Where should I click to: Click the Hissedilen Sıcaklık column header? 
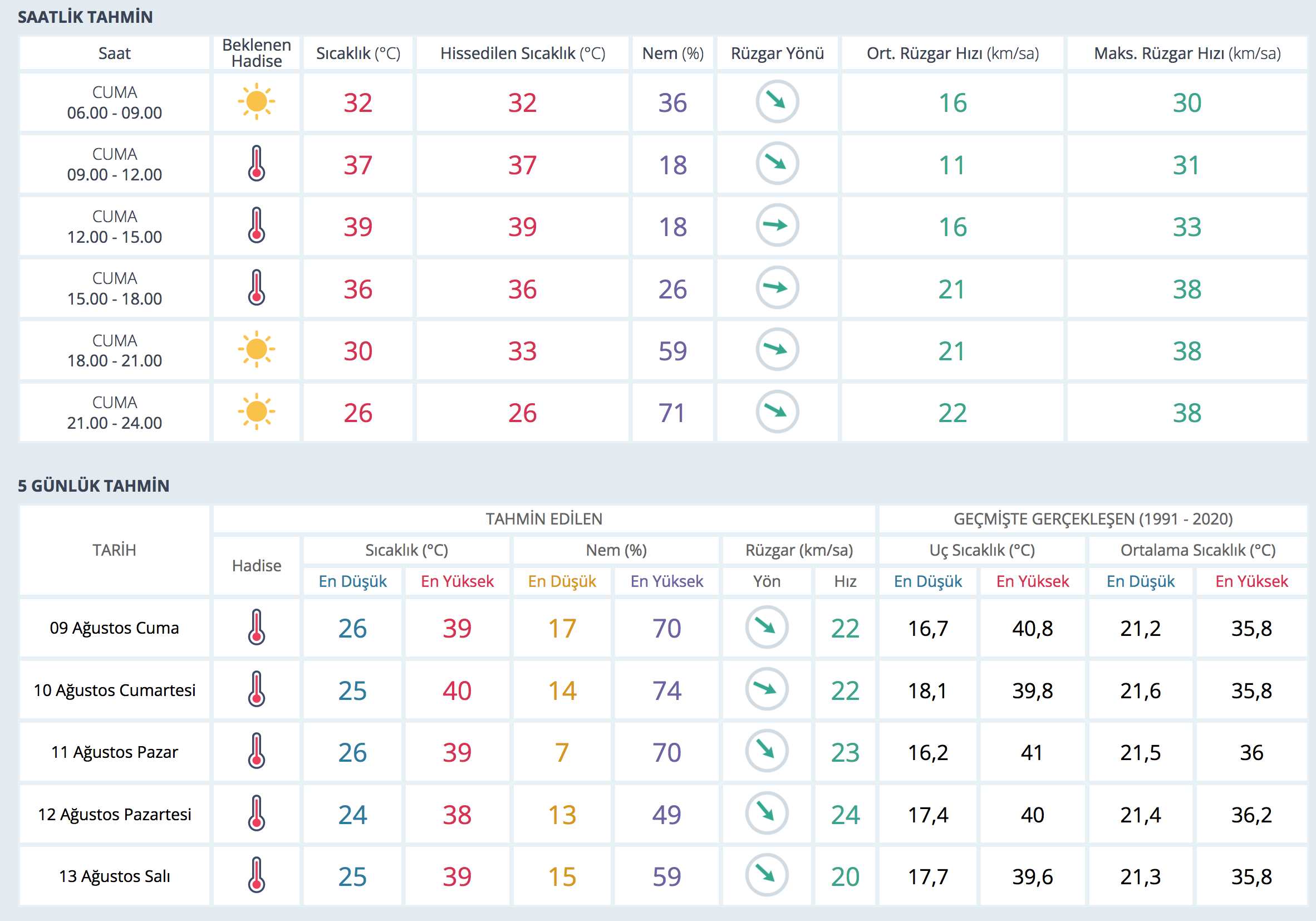(522, 53)
